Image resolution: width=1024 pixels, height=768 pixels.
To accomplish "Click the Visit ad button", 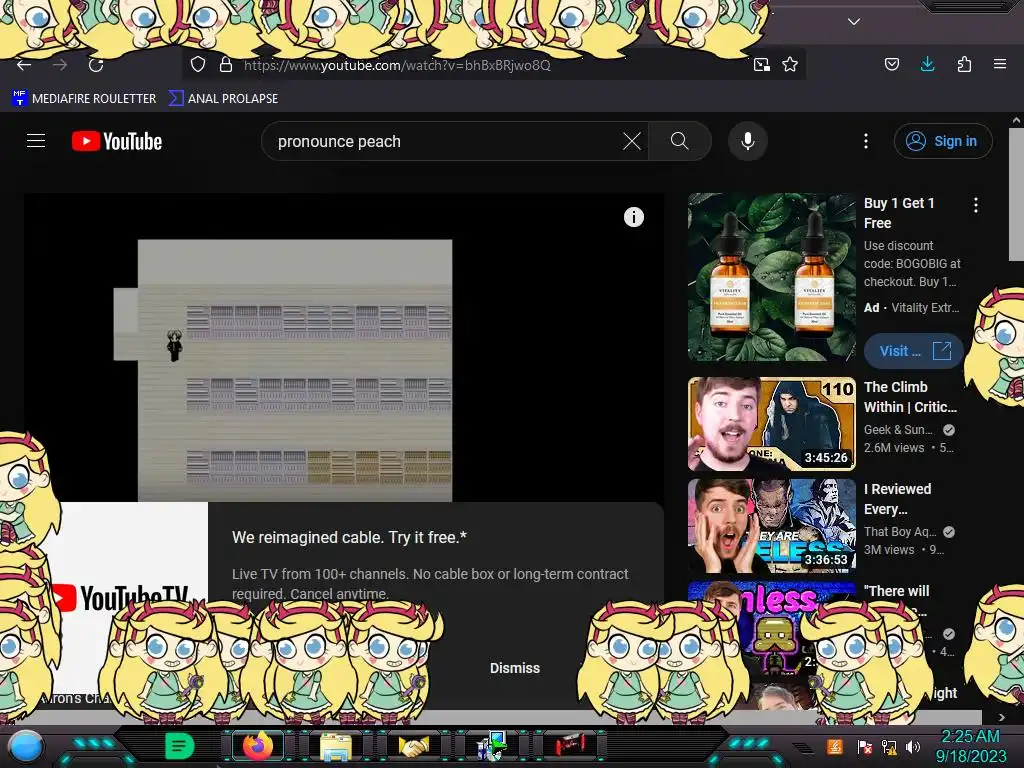I will tap(913, 351).
